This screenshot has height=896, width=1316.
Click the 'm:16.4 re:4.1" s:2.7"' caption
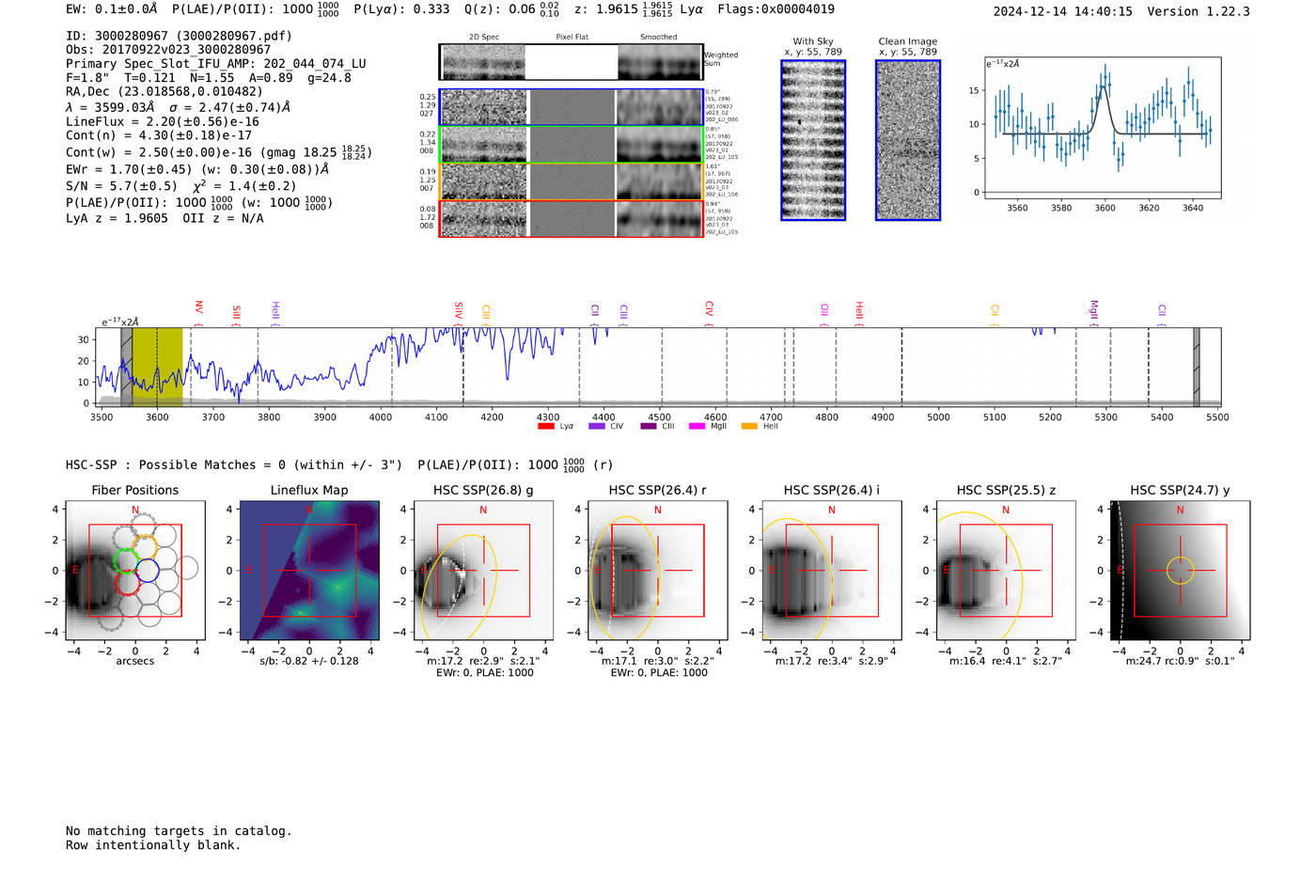pyautogui.click(x=1006, y=661)
